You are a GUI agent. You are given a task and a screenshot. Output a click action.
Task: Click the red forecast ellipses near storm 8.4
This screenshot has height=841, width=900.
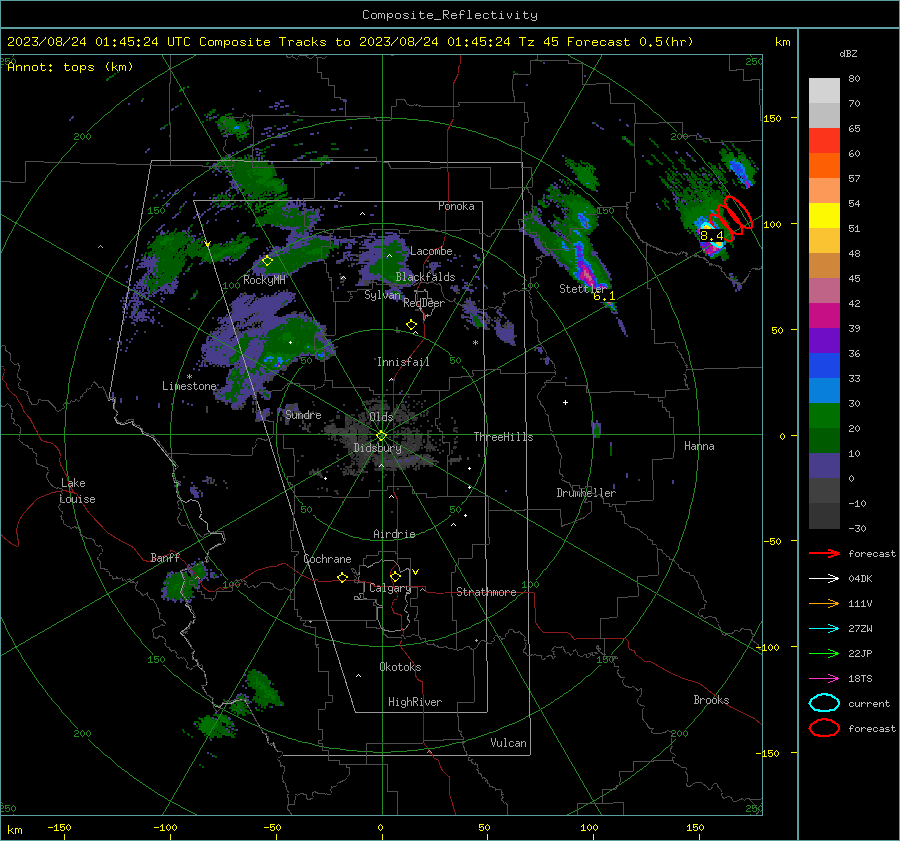pos(731,218)
